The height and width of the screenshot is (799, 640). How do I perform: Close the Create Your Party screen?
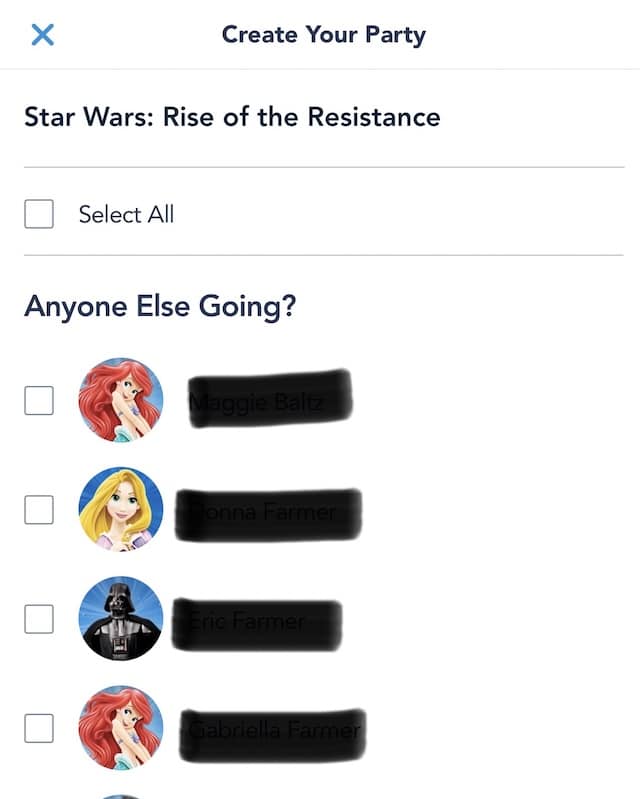42,35
